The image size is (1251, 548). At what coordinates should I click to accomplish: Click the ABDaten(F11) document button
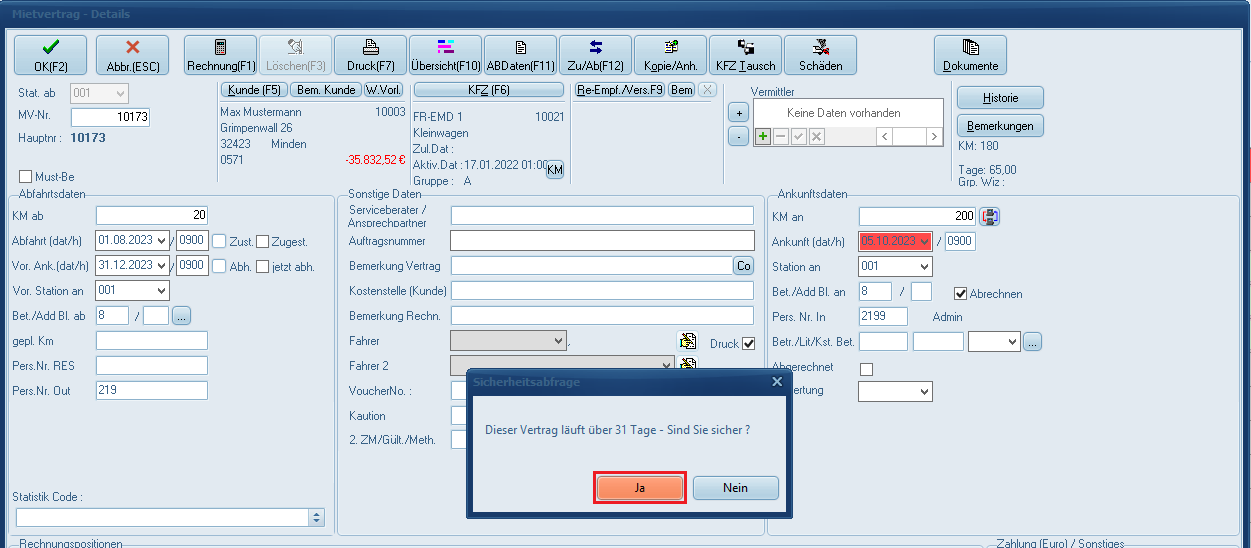click(520, 55)
